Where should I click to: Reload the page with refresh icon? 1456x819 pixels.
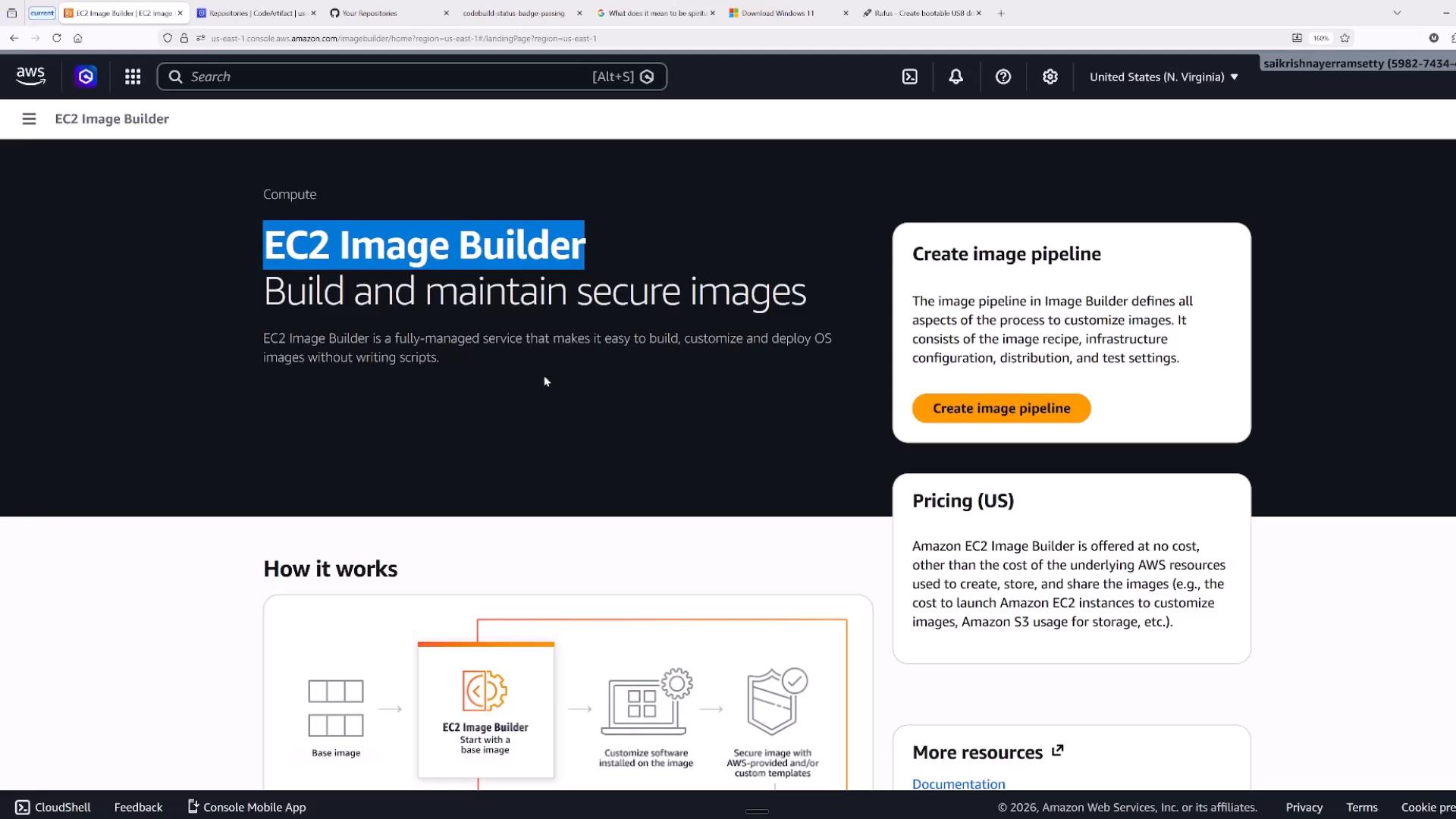pos(56,38)
